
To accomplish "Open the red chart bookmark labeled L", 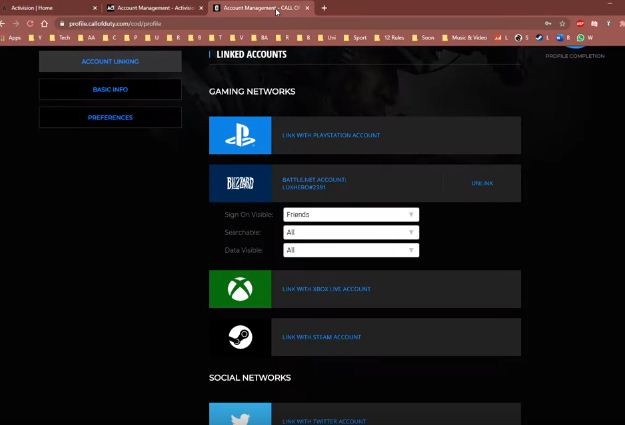I will tap(501, 38).
